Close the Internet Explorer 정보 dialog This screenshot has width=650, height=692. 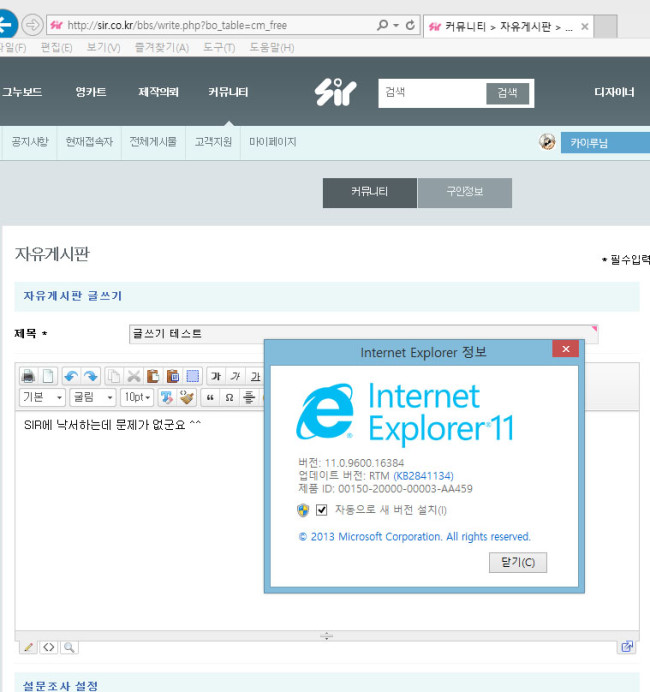566,349
